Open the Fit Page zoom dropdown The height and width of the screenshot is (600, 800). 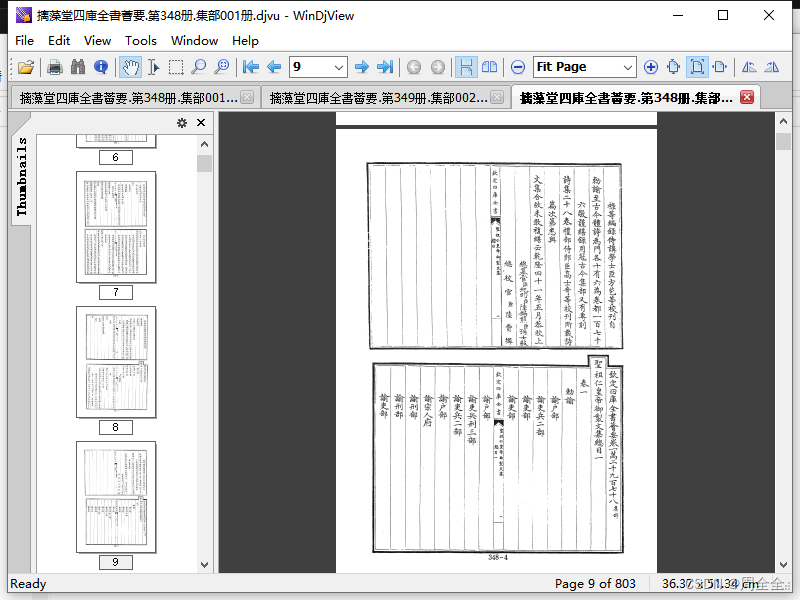[x=628, y=67]
